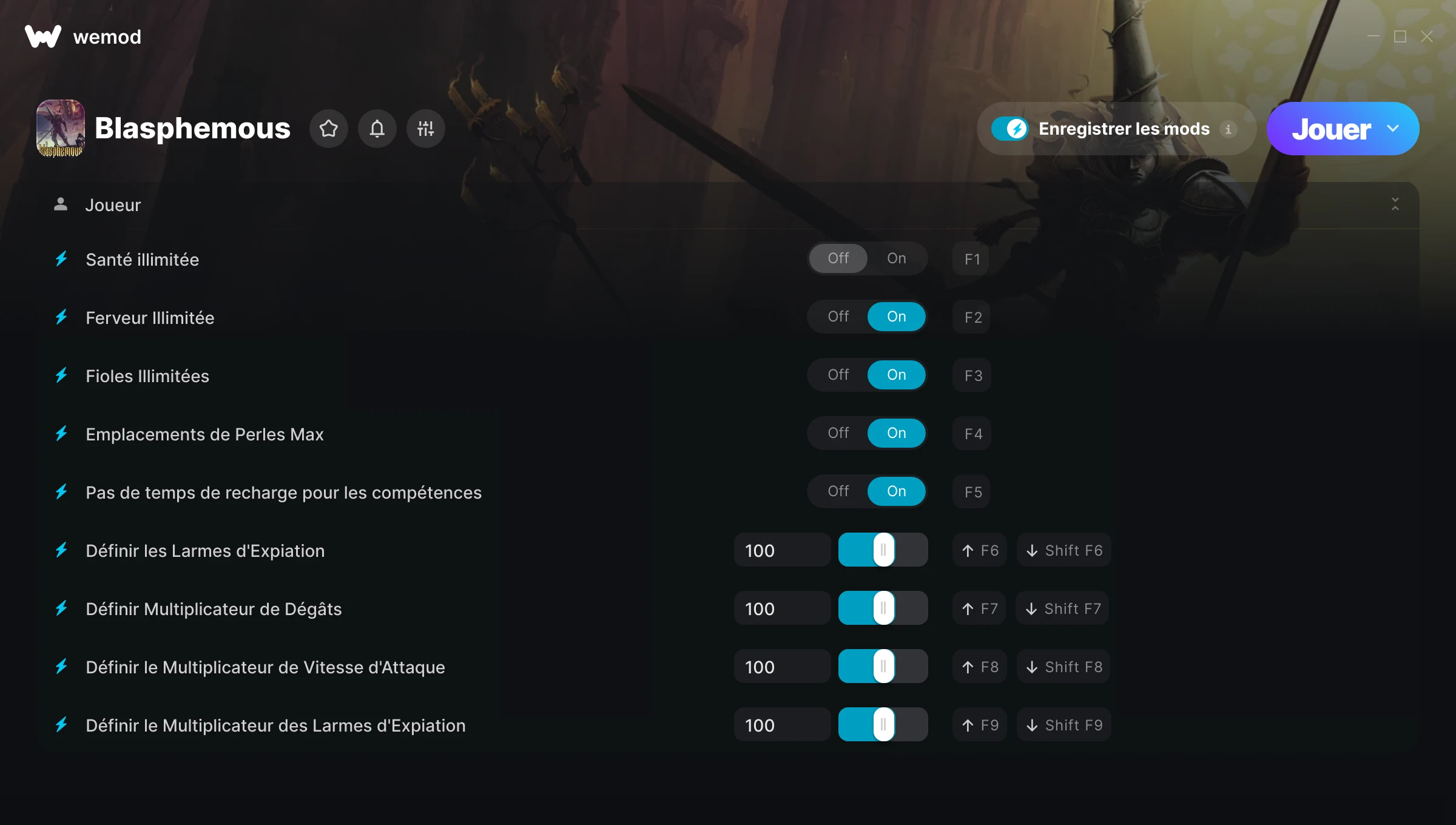The image size is (1456, 825).
Task: Click the Larmes d'Expiation value field
Action: pyautogui.click(x=782, y=550)
